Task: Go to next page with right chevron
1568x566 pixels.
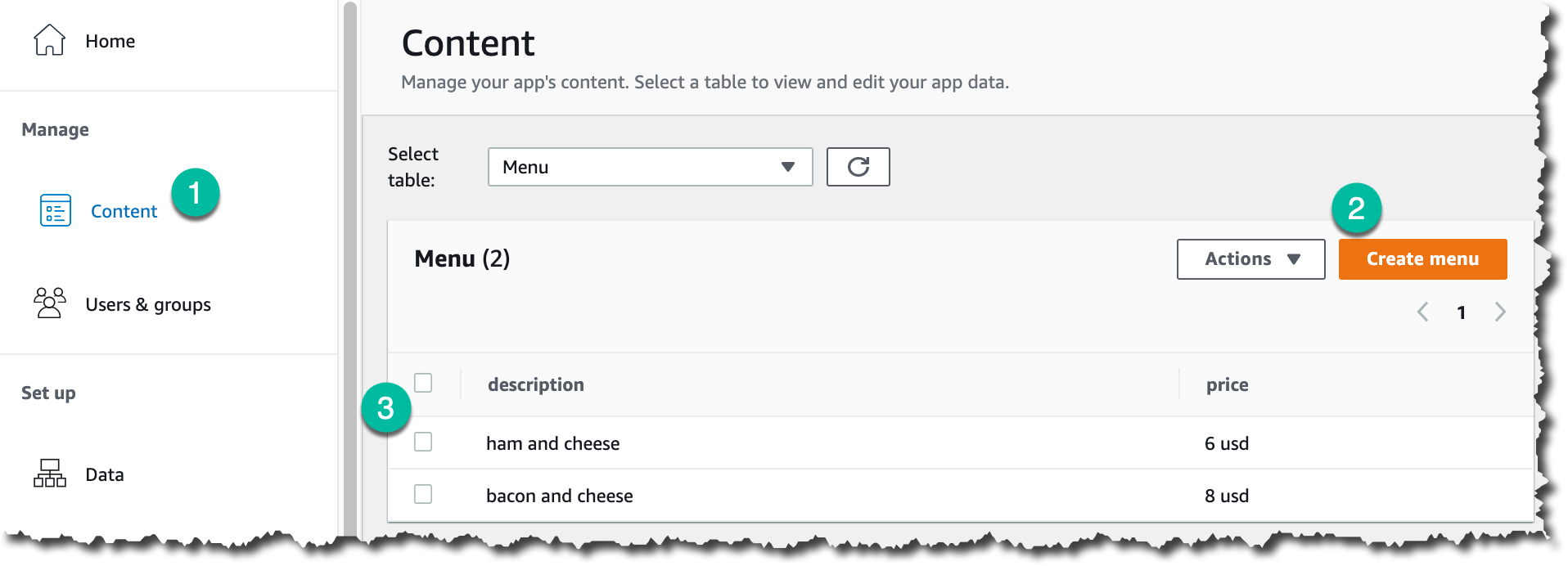Action: click(x=1499, y=312)
